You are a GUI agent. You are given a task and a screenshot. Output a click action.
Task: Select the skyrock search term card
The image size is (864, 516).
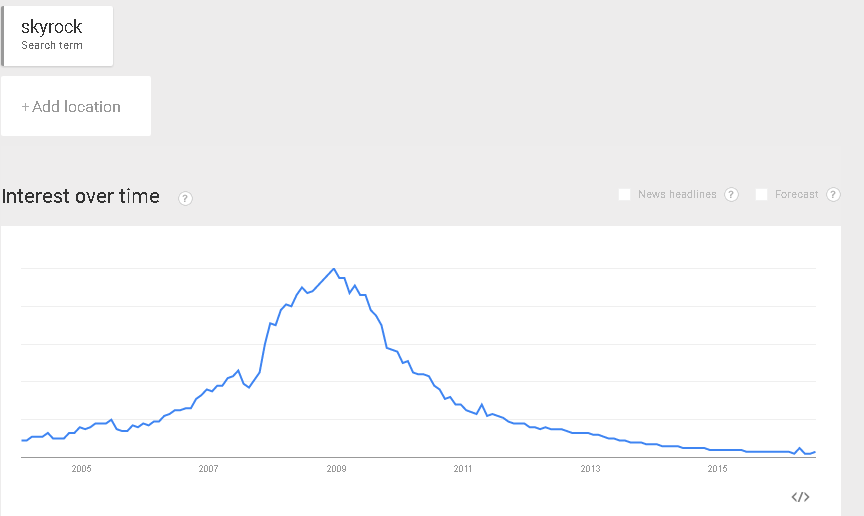tap(57, 36)
